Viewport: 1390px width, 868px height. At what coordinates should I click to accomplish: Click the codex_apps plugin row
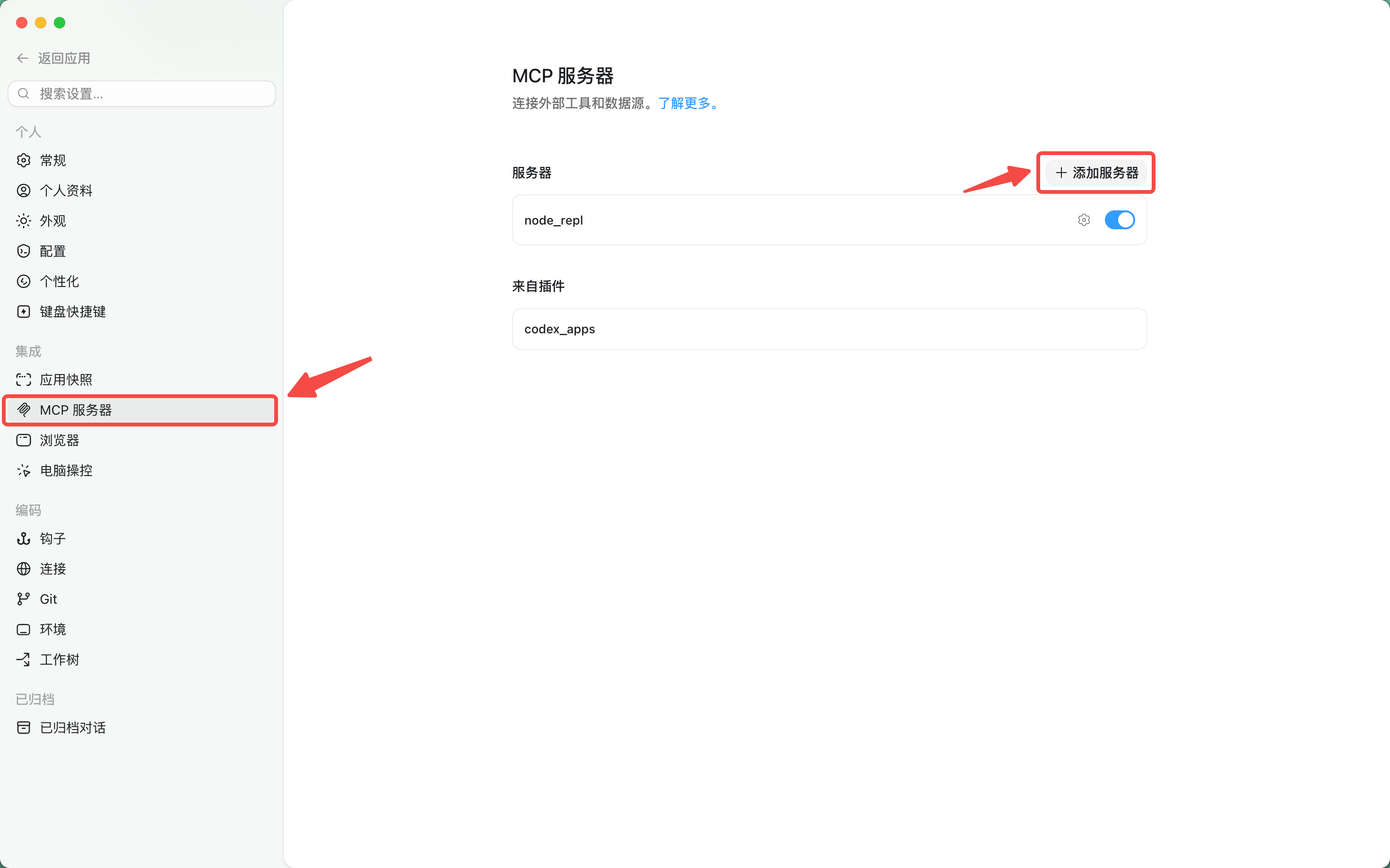tap(829, 329)
